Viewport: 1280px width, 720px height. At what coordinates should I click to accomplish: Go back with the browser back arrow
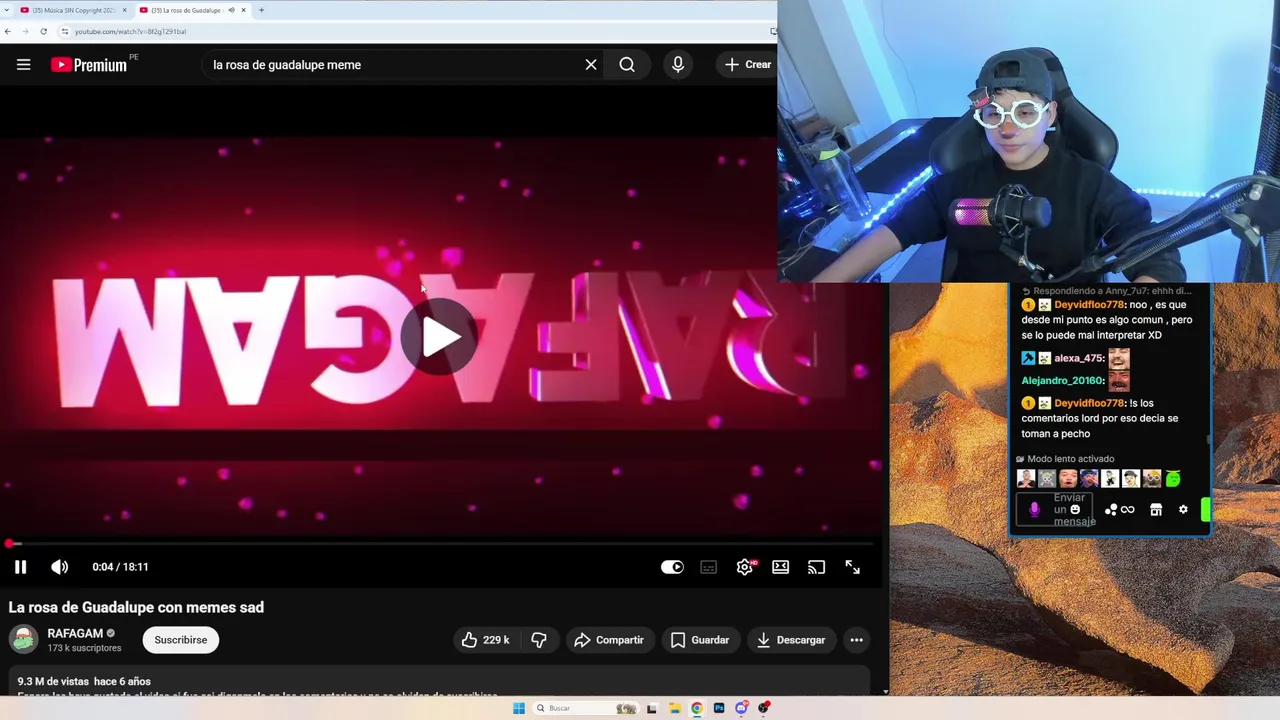(x=8, y=31)
